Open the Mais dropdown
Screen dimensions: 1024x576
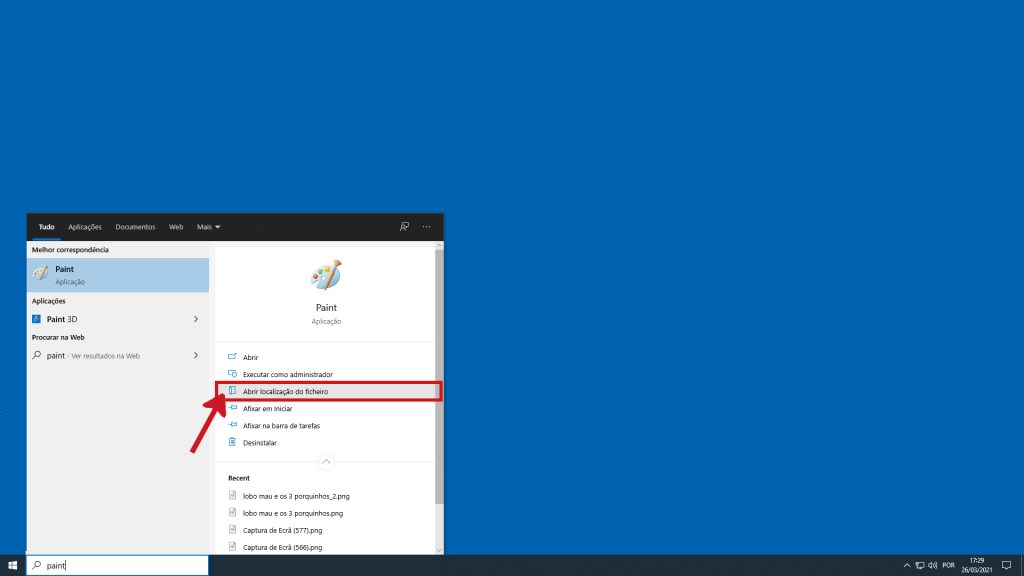[208, 227]
